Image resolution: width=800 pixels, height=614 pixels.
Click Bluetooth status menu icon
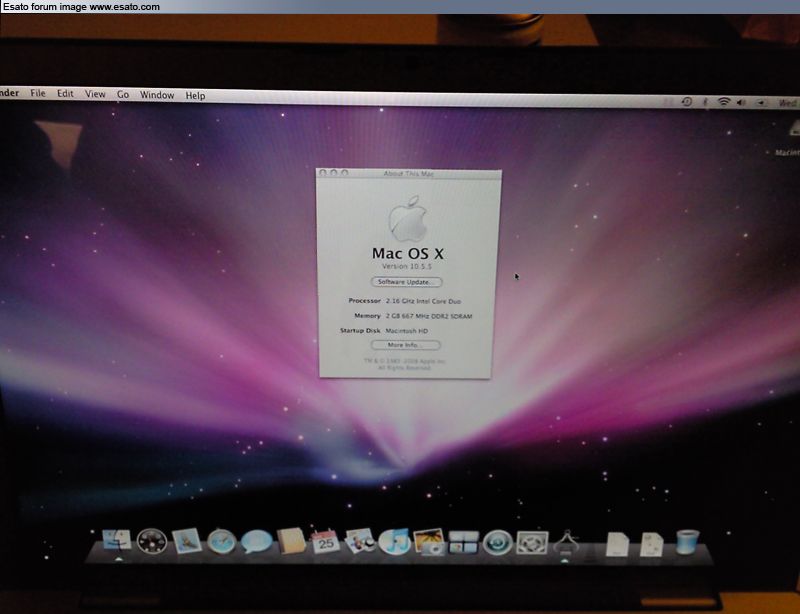tap(706, 102)
